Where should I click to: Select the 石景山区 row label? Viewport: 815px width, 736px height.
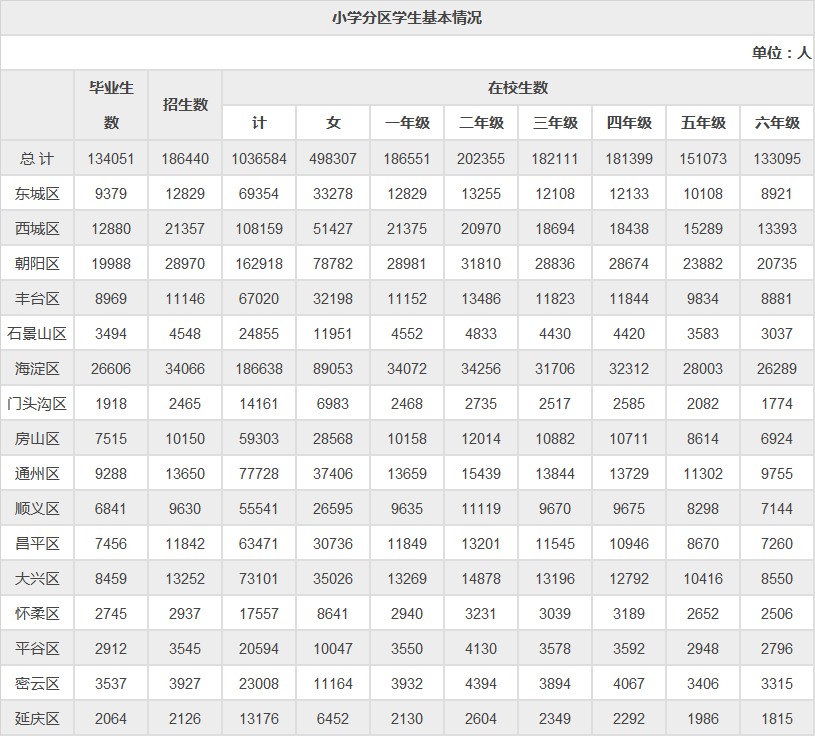pos(37,334)
